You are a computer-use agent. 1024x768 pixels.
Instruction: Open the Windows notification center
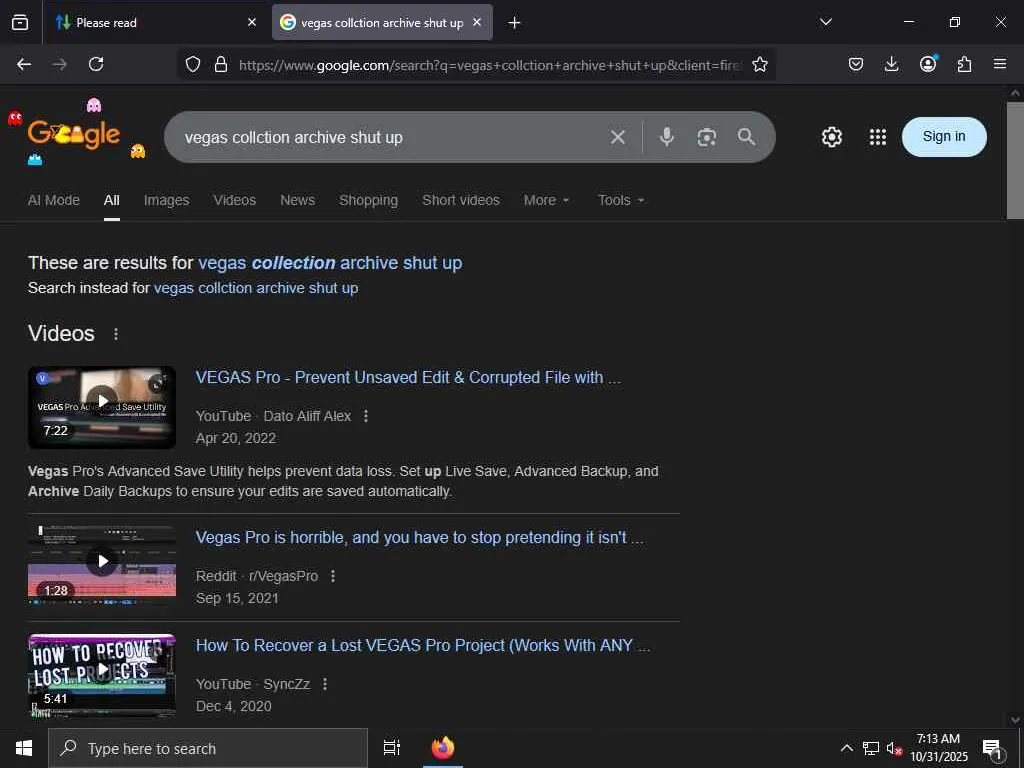click(x=992, y=749)
